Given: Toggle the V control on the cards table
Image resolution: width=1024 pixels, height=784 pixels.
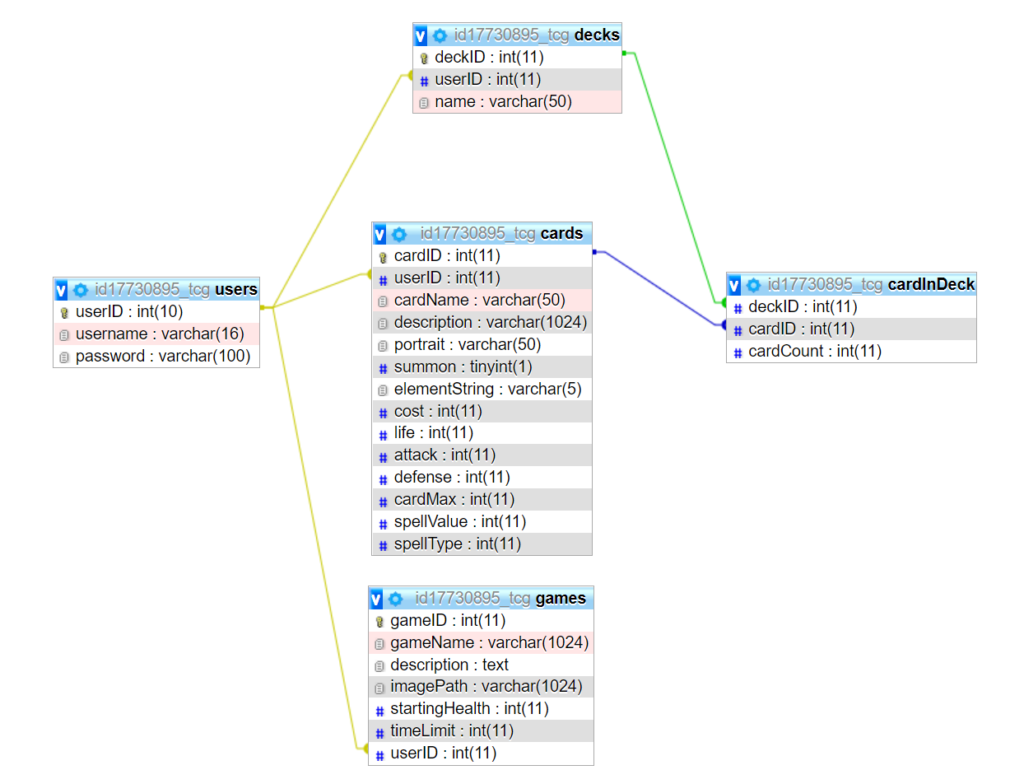Looking at the screenshot, I should click(x=380, y=233).
